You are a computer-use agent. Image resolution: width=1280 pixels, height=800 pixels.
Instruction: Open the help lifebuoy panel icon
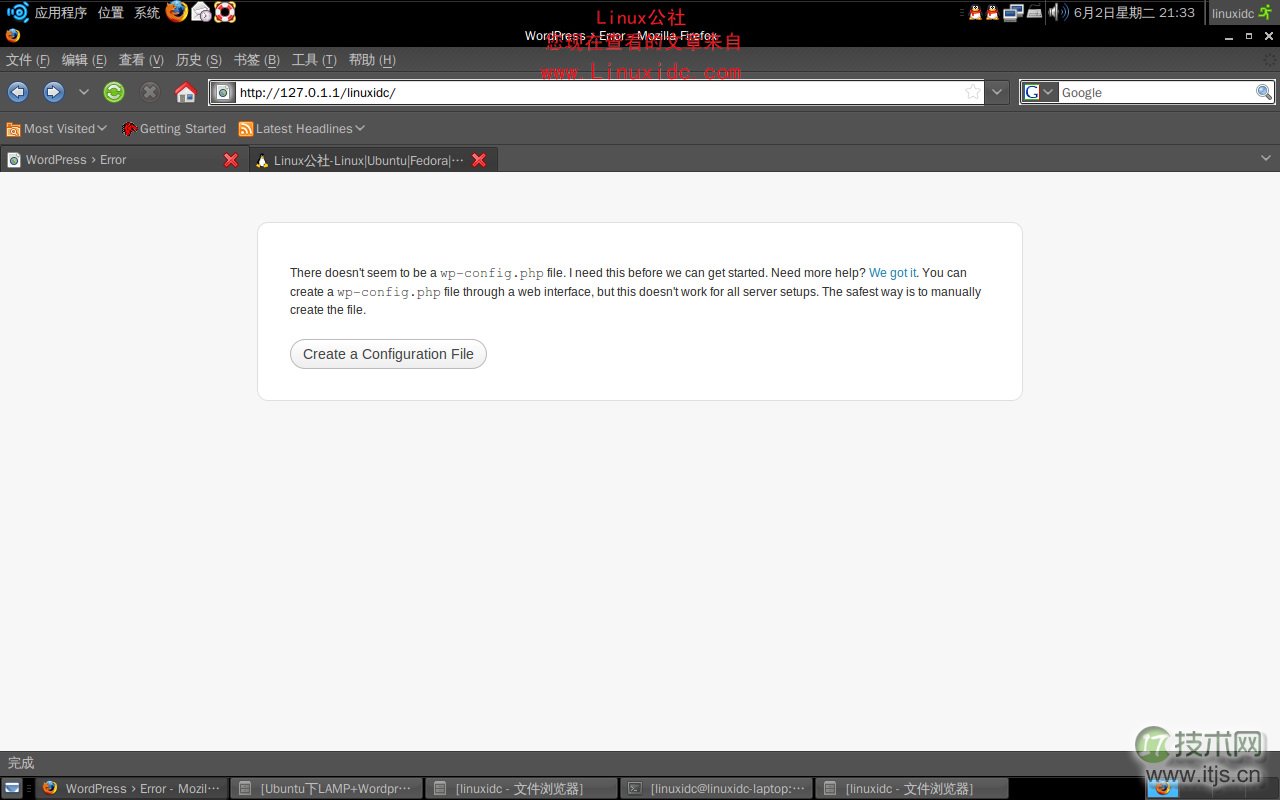225,12
